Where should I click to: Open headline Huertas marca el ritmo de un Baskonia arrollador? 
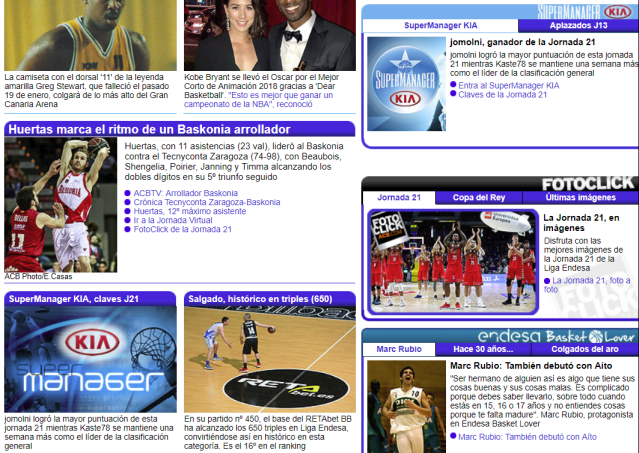149,130
